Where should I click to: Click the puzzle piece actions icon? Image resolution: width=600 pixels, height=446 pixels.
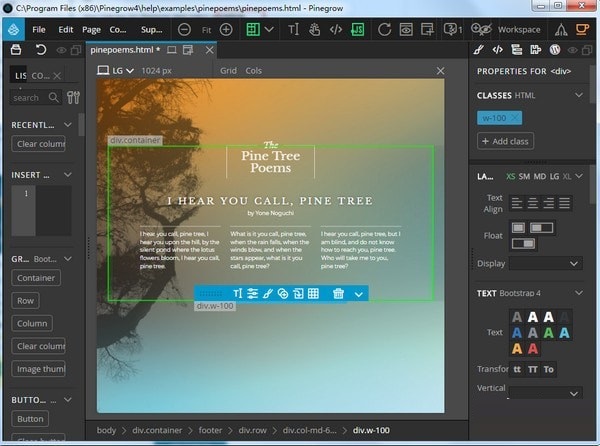pos(535,50)
